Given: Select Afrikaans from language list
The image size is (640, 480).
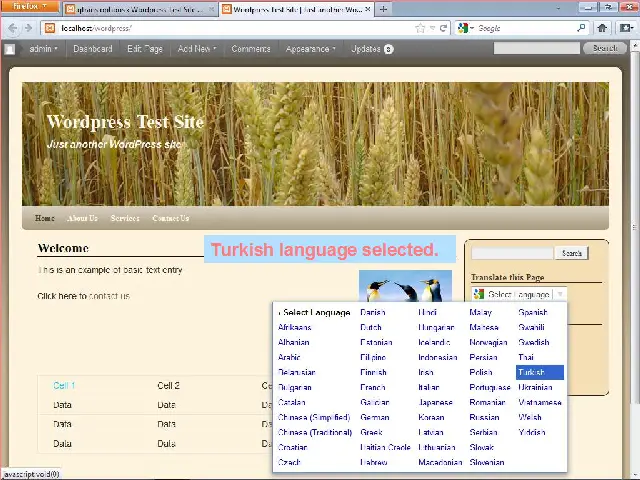Looking at the screenshot, I should 295,327.
